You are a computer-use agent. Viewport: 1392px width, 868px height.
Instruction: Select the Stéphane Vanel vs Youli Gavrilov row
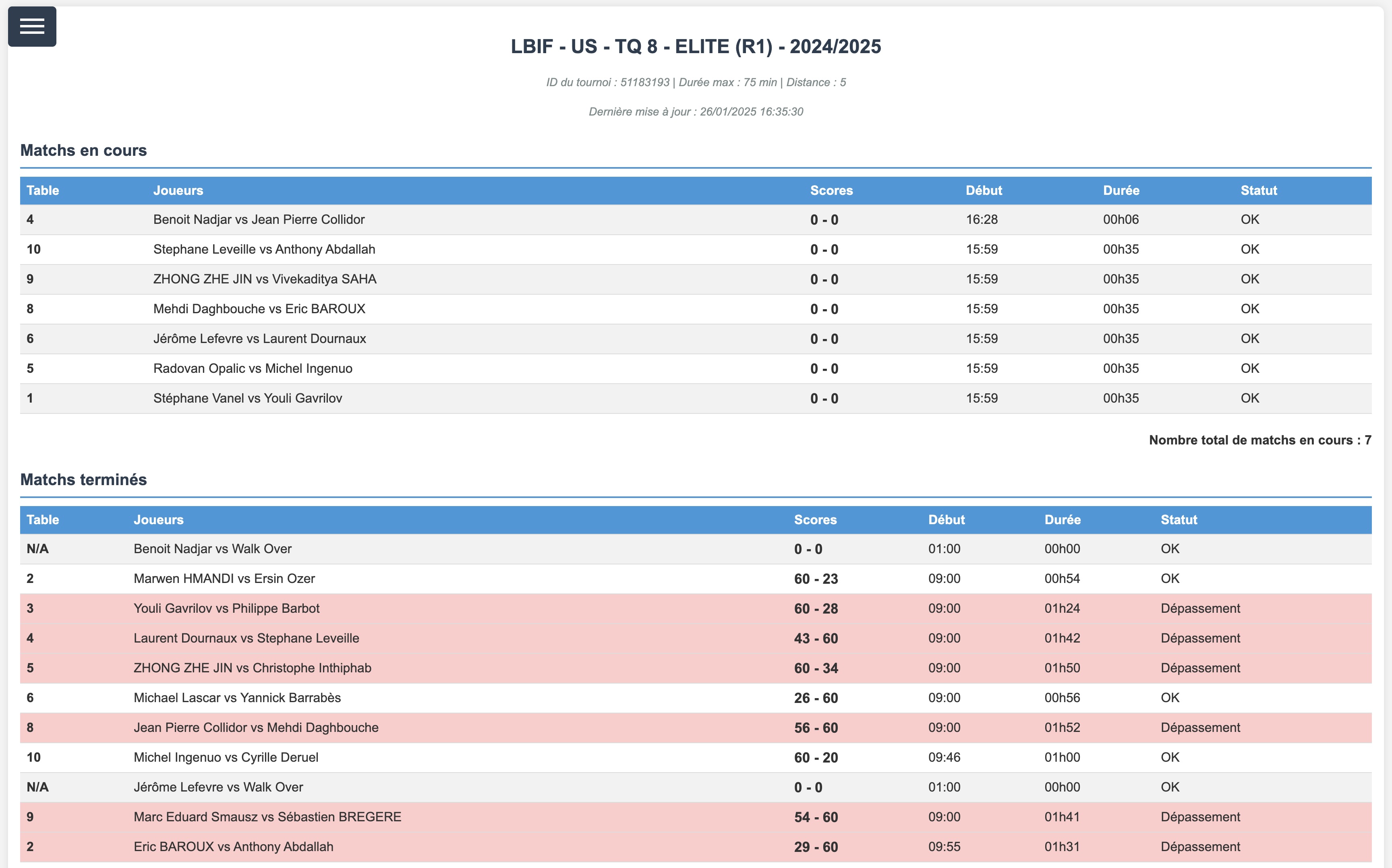247,399
